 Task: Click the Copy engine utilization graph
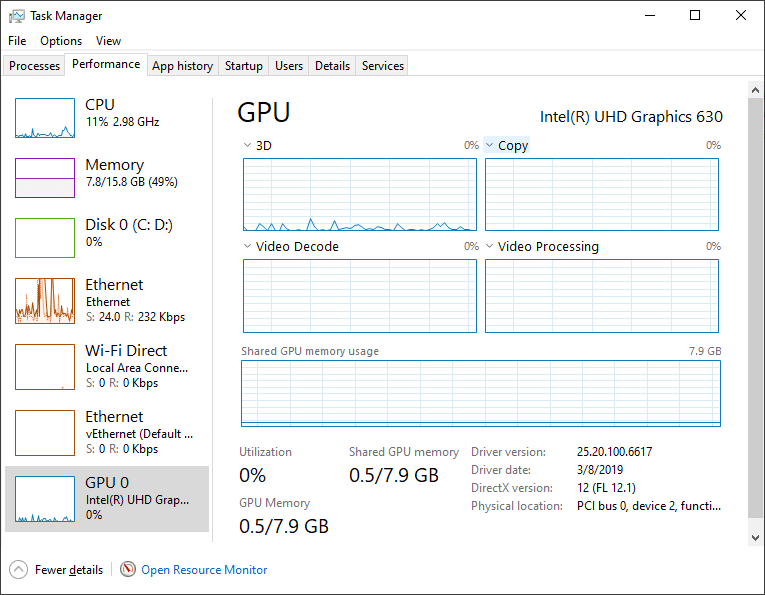[x=602, y=194]
